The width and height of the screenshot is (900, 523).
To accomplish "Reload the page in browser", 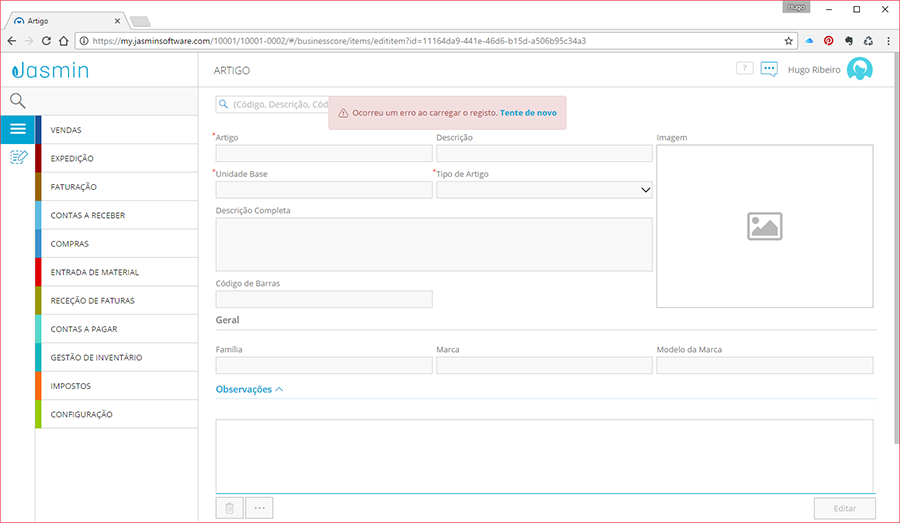I will (46, 41).
